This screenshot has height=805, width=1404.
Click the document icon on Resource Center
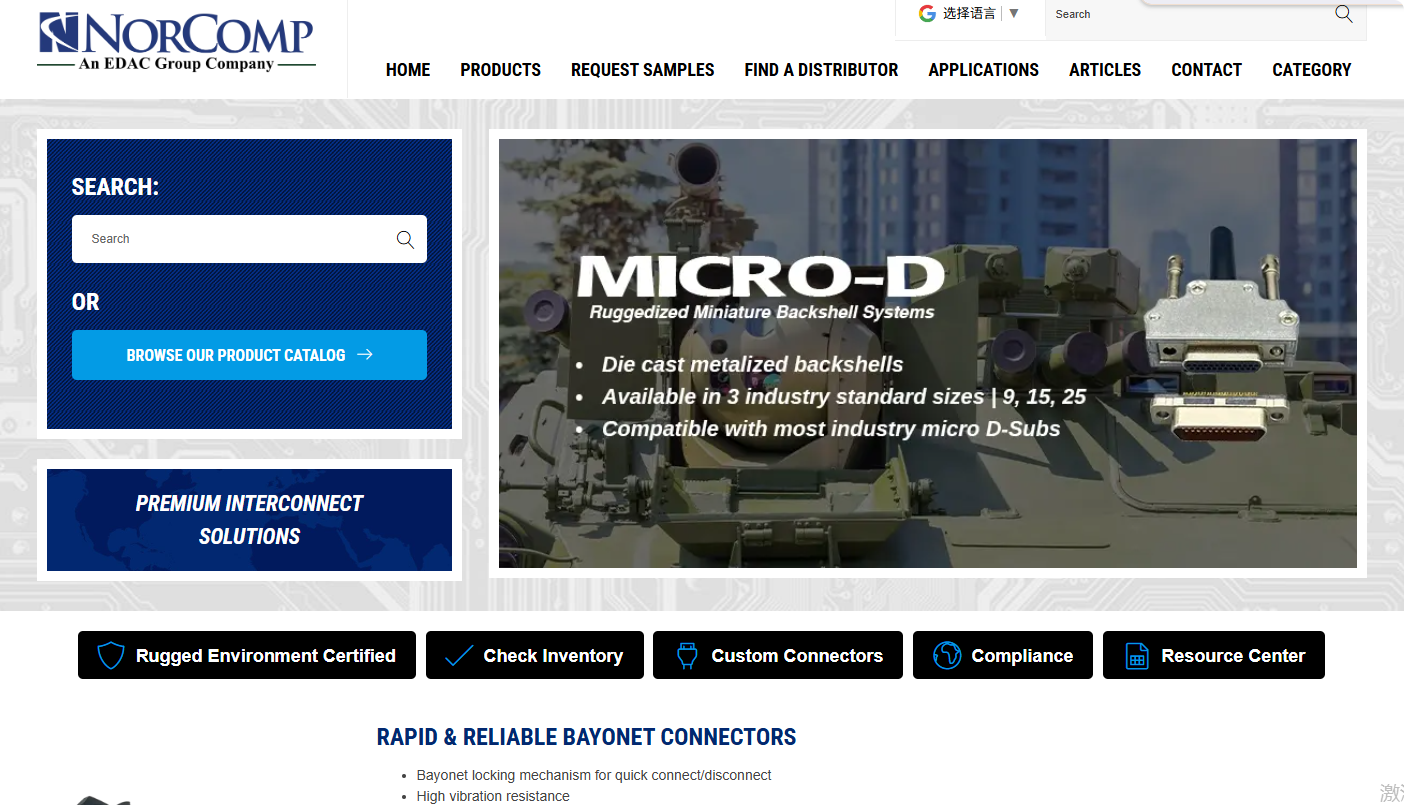pos(1136,655)
